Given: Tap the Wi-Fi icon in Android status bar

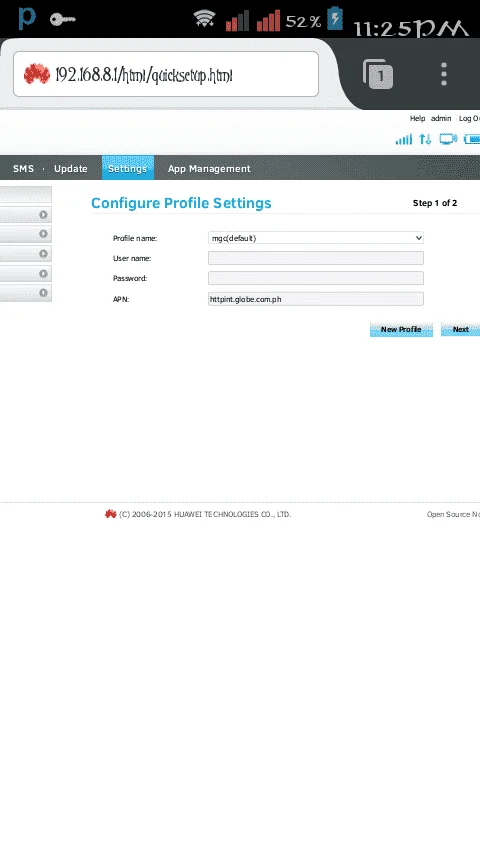Looking at the screenshot, I should point(204,20).
